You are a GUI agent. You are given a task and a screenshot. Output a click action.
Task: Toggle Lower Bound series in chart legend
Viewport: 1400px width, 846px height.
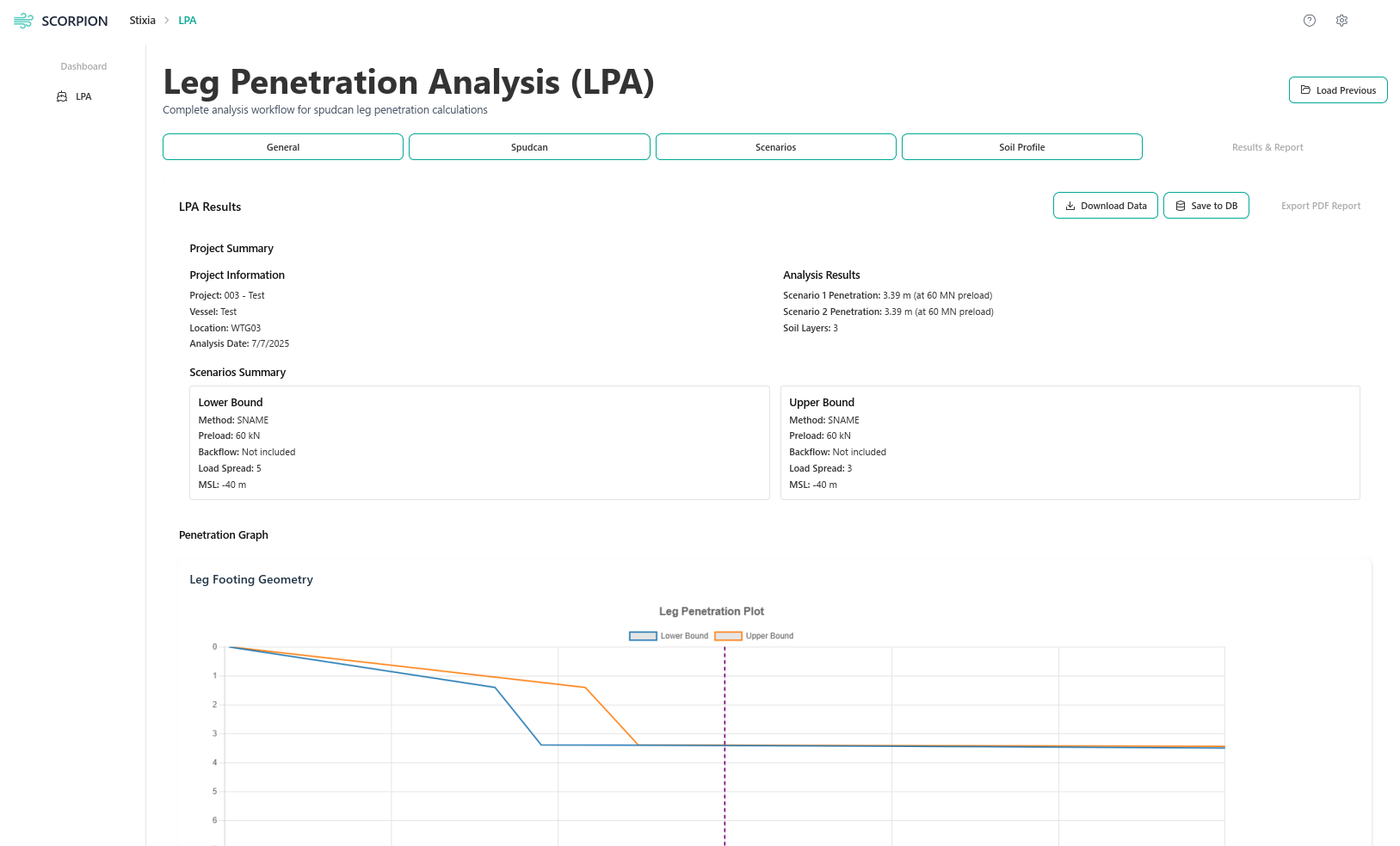tap(669, 636)
